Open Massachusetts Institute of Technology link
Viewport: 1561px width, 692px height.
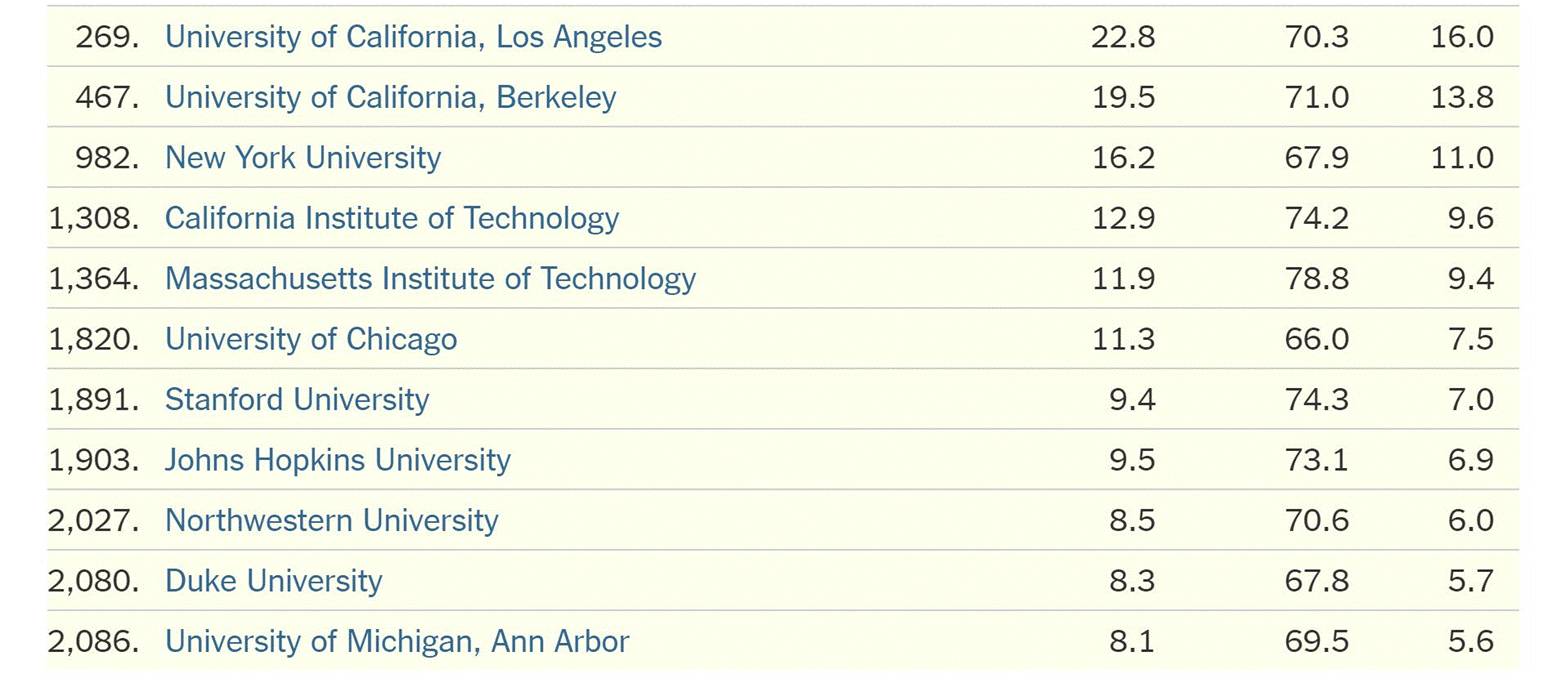click(430, 278)
